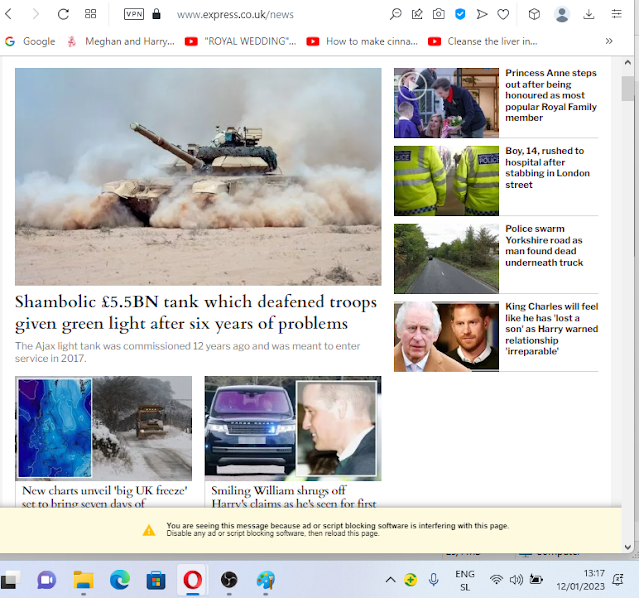The image size is (639, 598).
Task: Open File Explorer from taskbar
Action: click(84, 580)
